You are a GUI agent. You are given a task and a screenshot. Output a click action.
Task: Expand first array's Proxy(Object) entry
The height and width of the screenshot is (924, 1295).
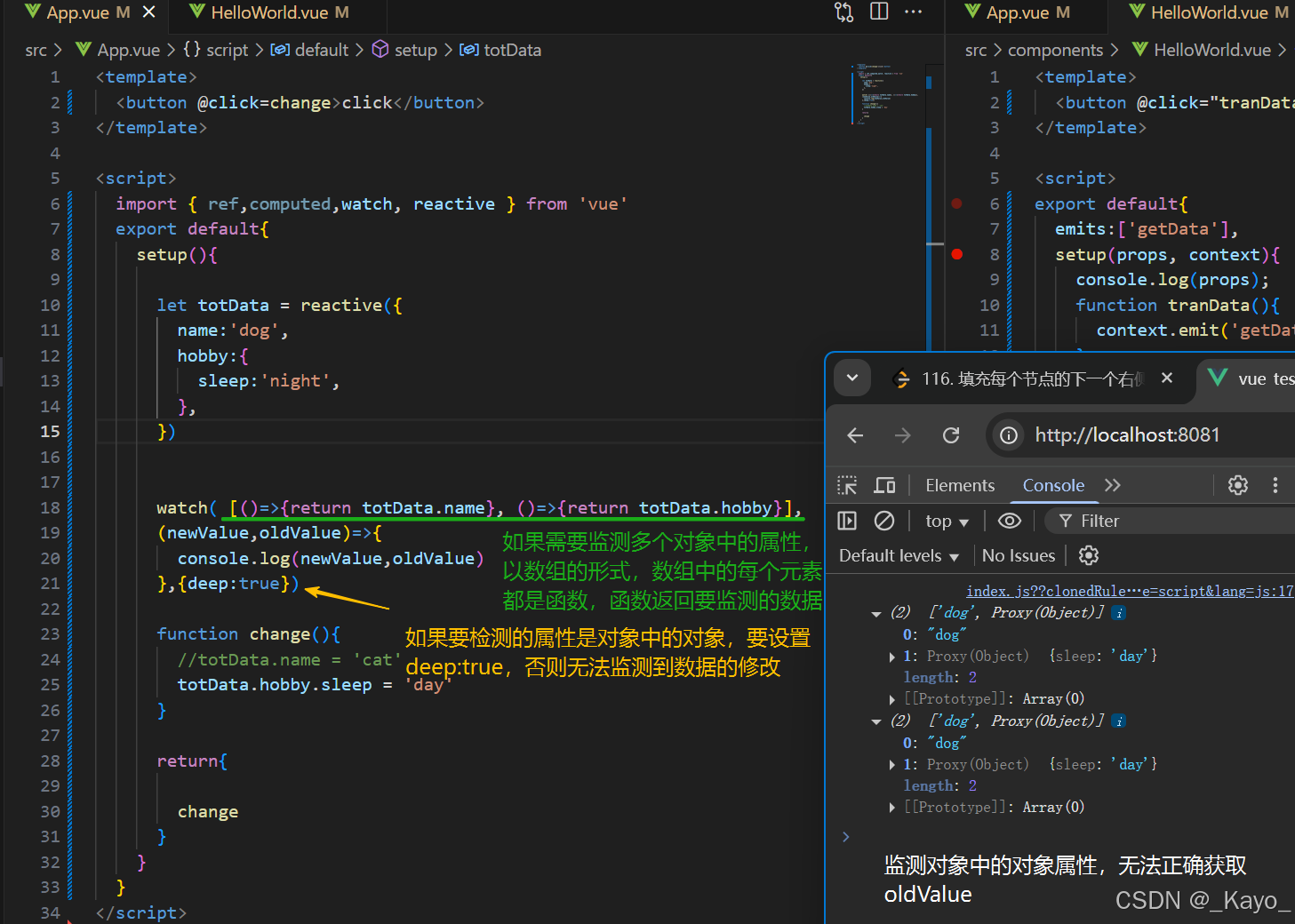tap(892, 657)
